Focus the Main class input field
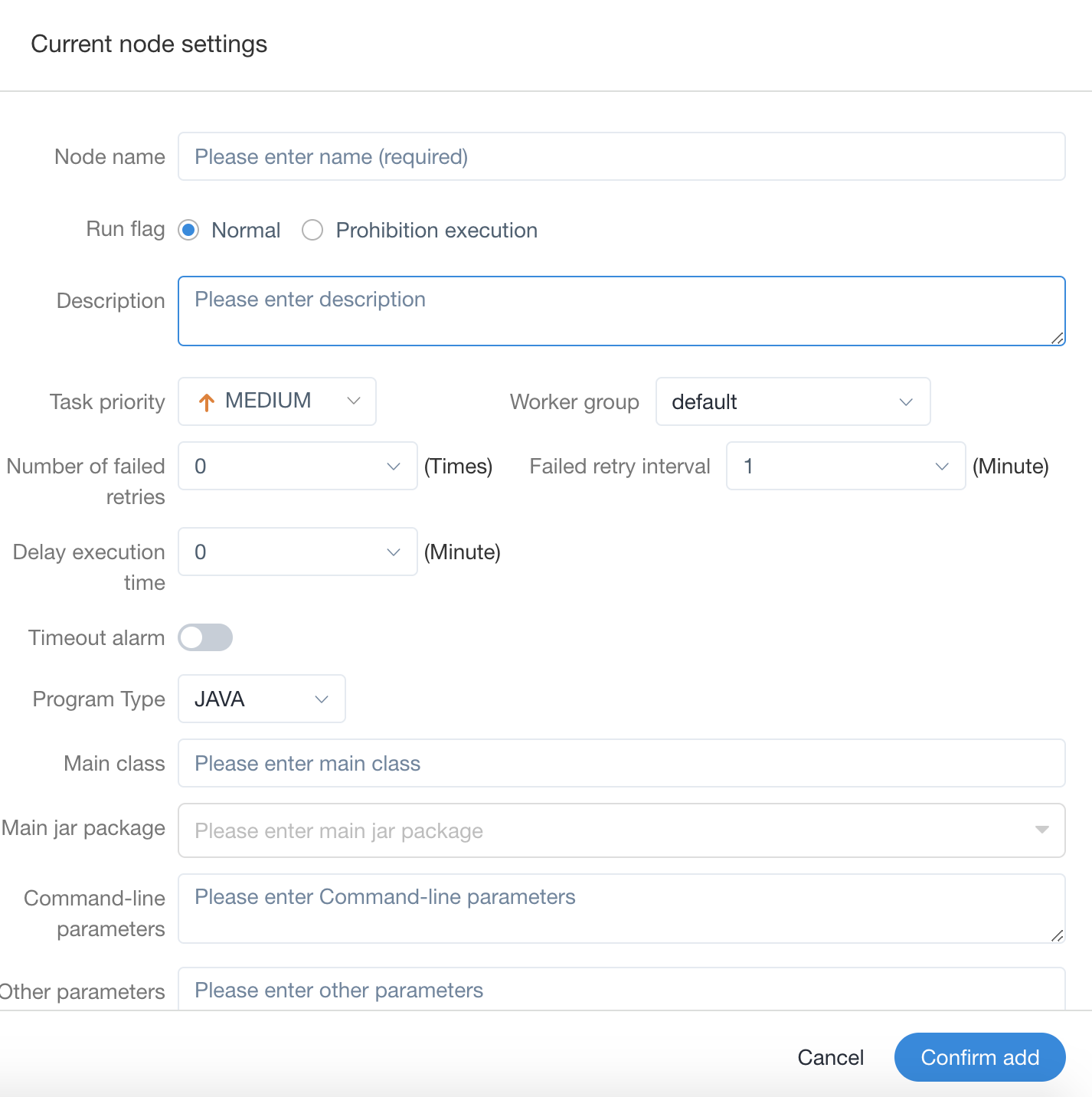The image size is (1092, 1097). point(621,763)
